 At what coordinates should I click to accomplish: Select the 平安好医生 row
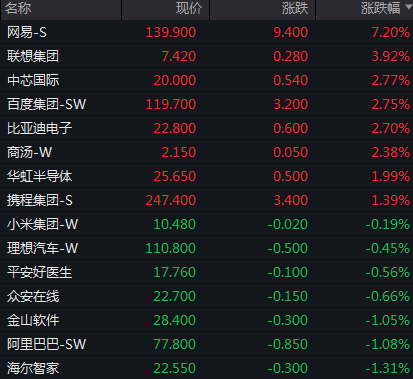pyautogui.click(x=206, y=272)
